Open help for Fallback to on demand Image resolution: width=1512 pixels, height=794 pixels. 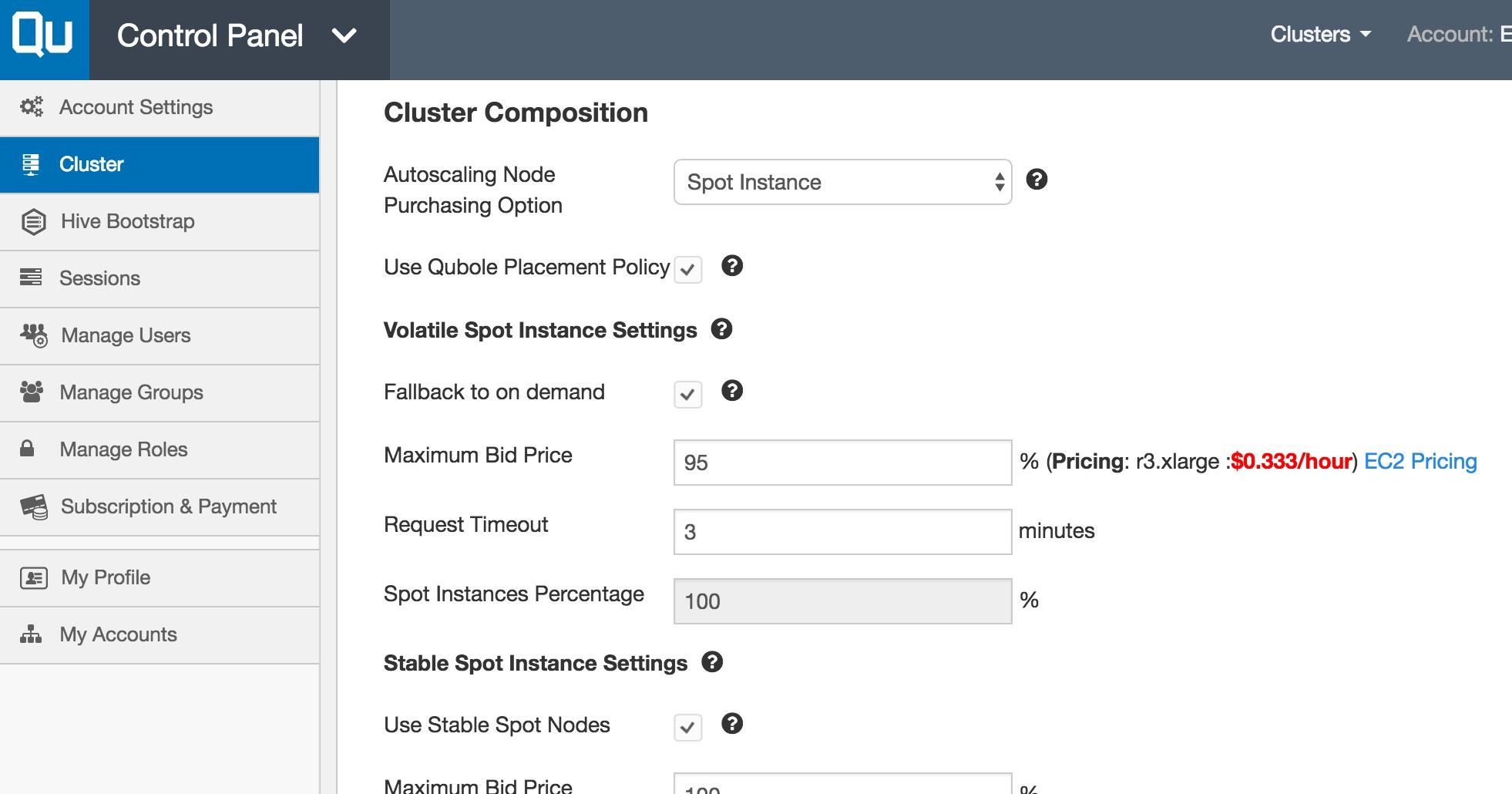(x=732, y=391)
